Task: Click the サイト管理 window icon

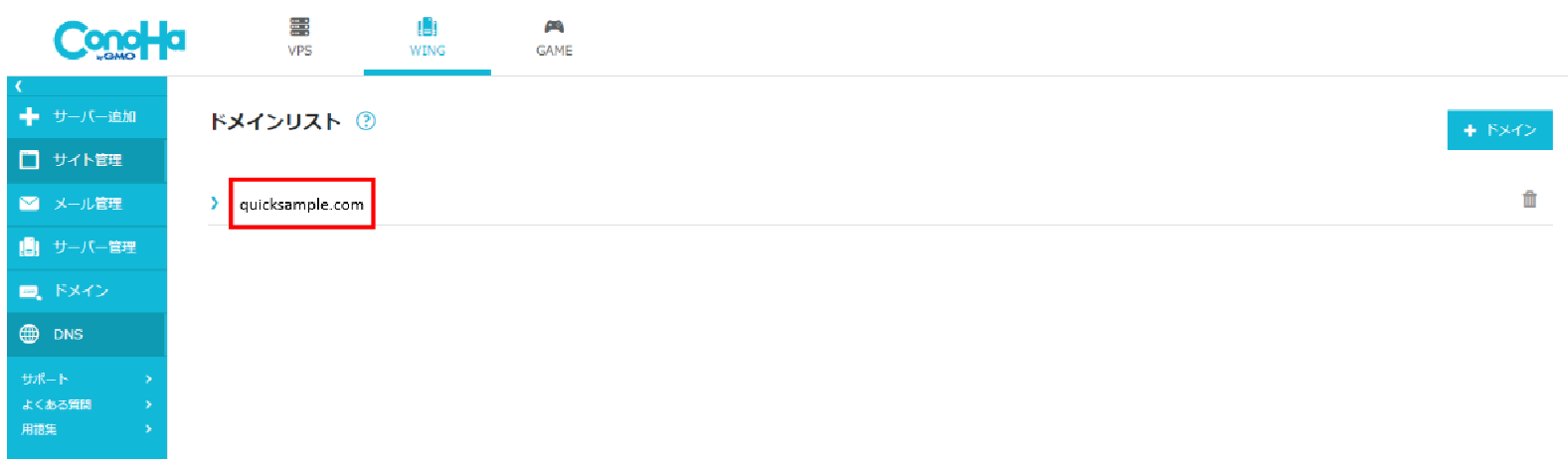Action: (29, 160)
